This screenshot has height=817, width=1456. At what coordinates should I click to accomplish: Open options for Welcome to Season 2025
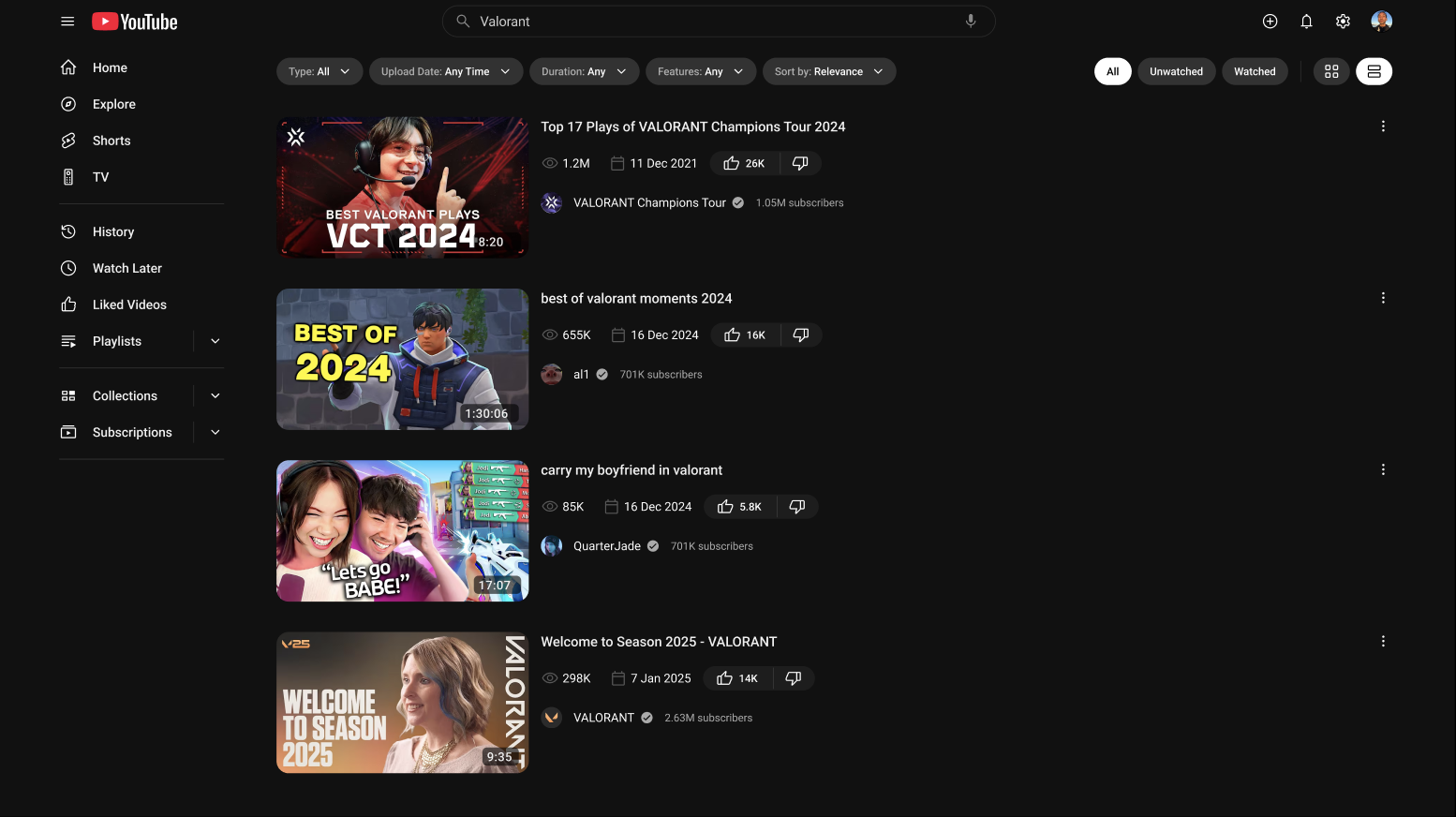click(1383, 642)
